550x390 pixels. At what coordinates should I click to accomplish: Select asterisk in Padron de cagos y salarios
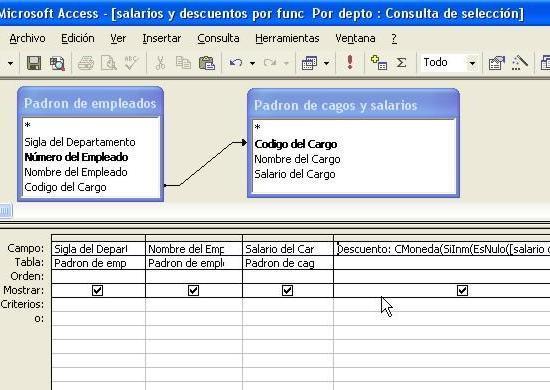click(x=257, y=128)
